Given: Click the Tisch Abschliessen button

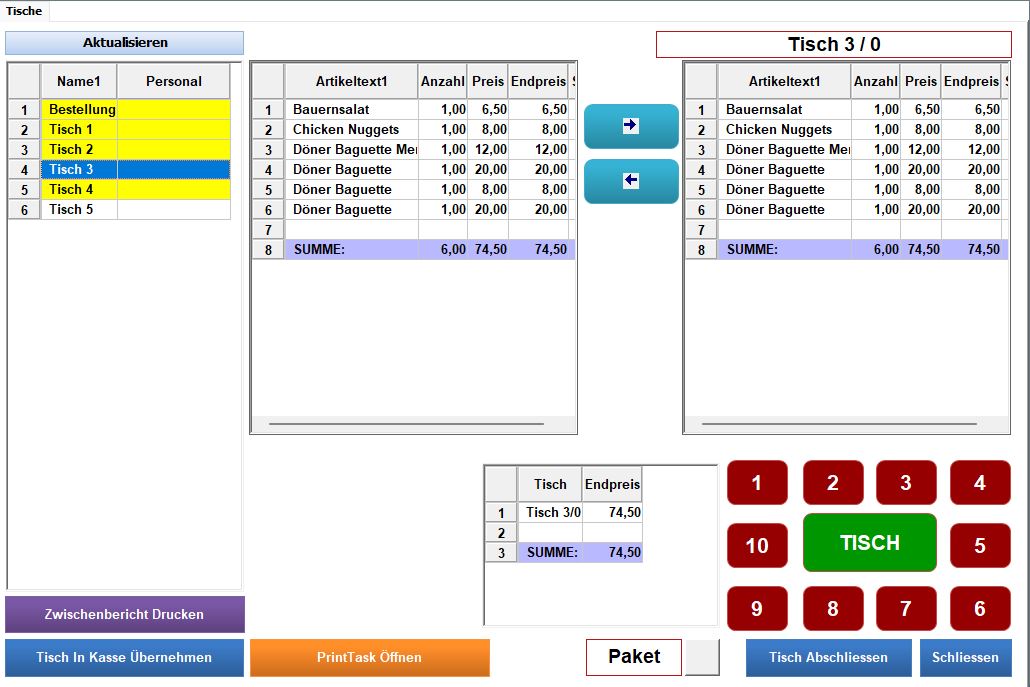Looking at the screenshot, I should [x=828, y=657].
